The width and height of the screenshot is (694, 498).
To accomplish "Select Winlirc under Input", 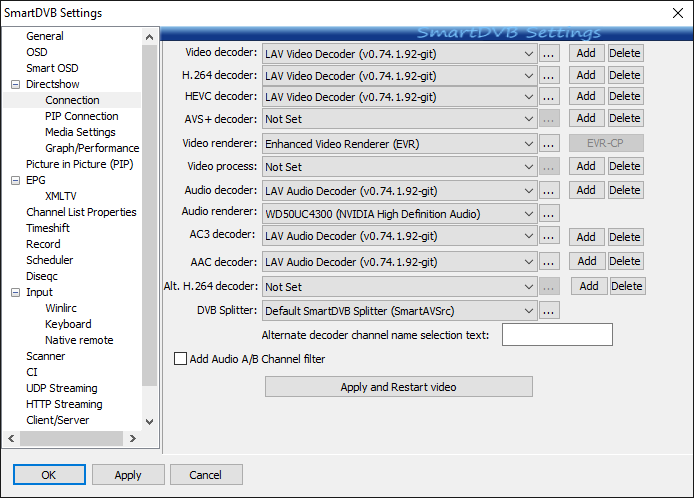I will tap(61, 308).
